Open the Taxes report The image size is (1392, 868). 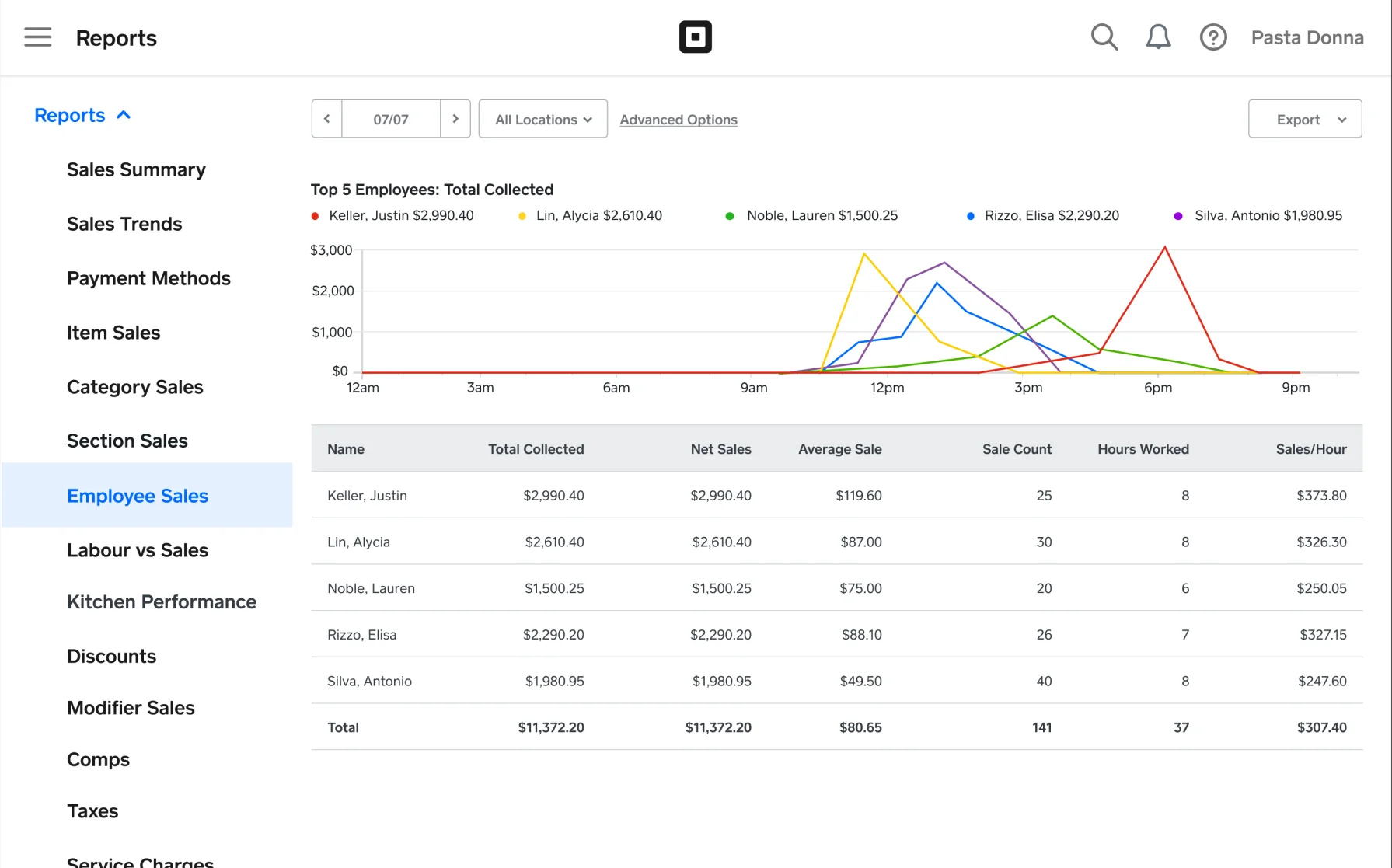coord(92,811)
